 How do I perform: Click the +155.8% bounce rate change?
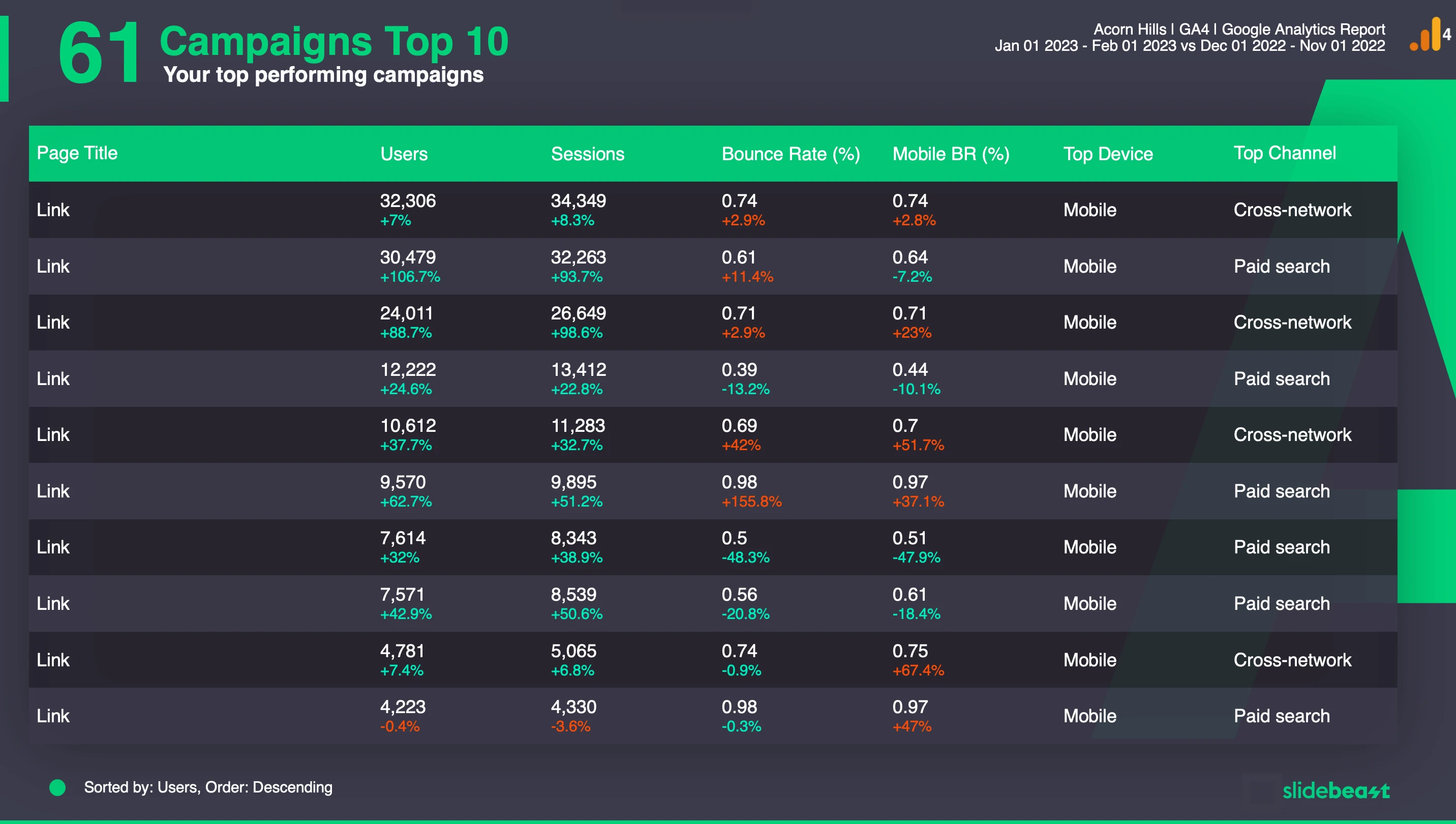(x=752, y=502)
